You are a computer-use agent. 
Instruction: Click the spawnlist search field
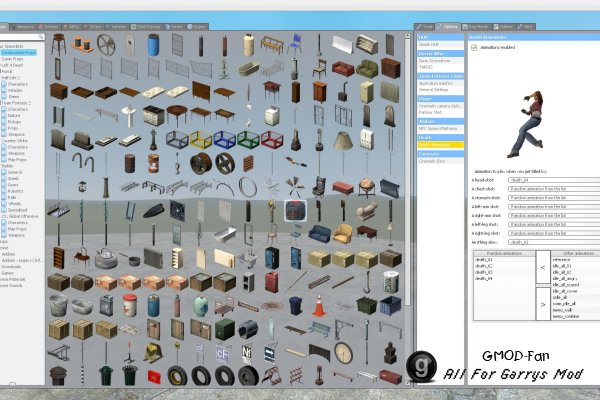(x=22, y=37)
